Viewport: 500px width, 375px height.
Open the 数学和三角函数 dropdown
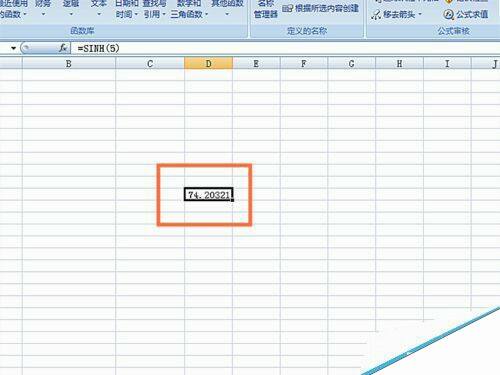[189, 9]
